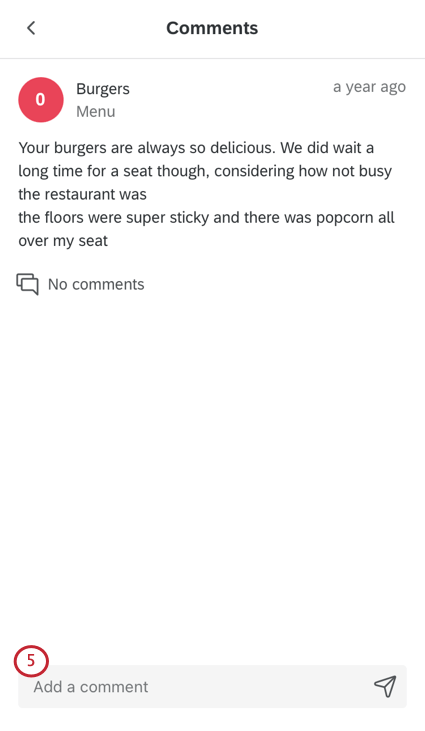Open the Burgers author name
The height and width of the screenshot is (731, 425).
click(103, 89)
